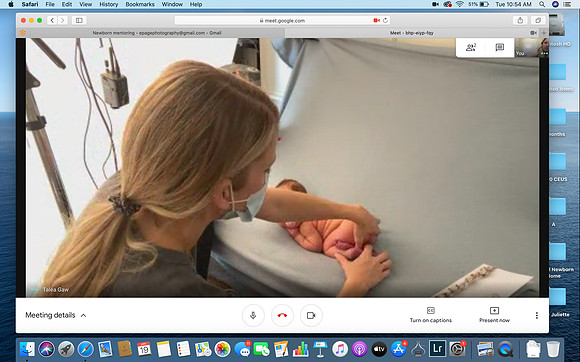The width and height of the screenshot is (580, 362).
Task: Show the participants list
Action: (471, 47)
